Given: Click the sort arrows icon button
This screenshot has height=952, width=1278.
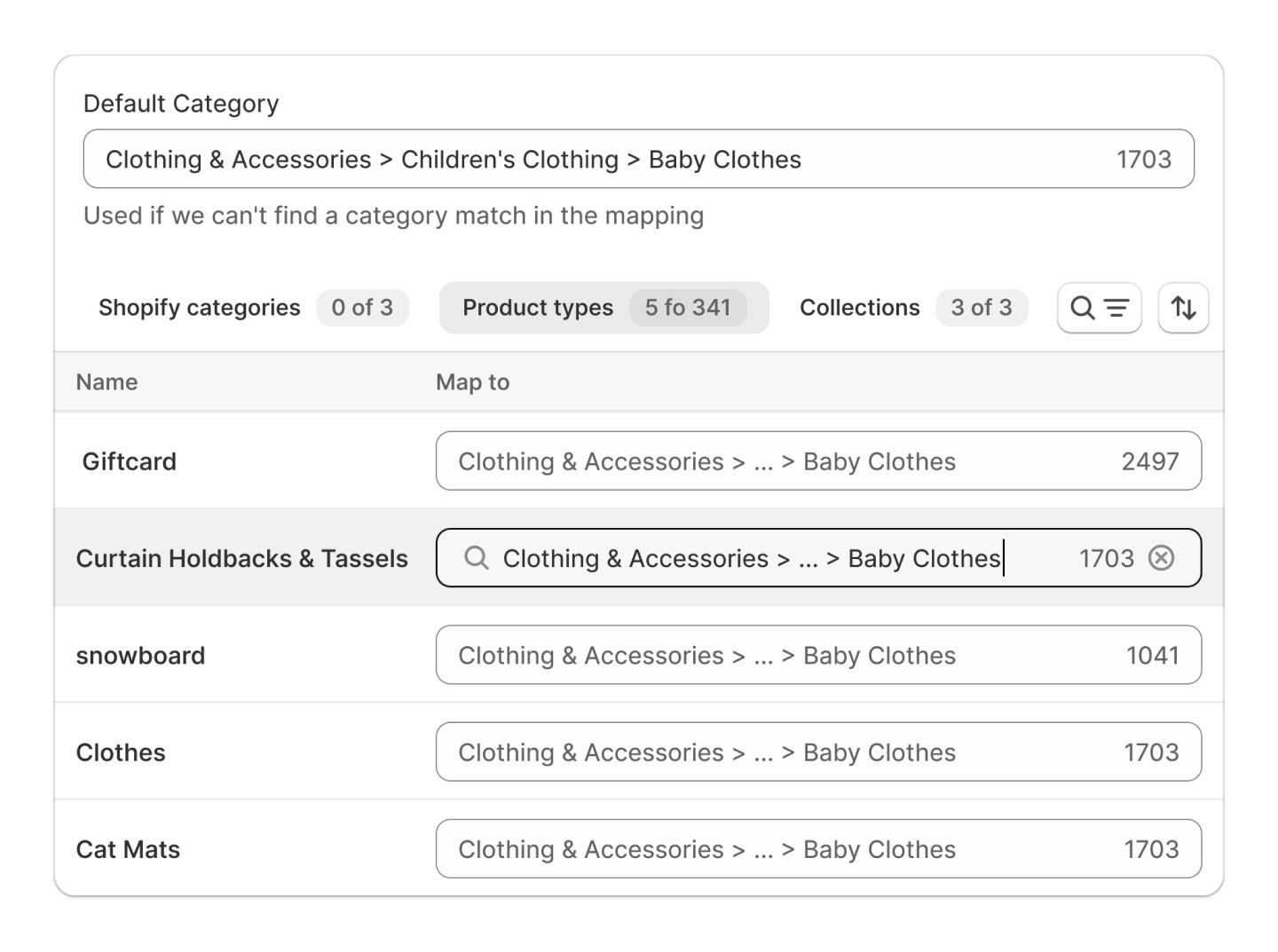Looking at the screenshot, I should point(1183,308).
